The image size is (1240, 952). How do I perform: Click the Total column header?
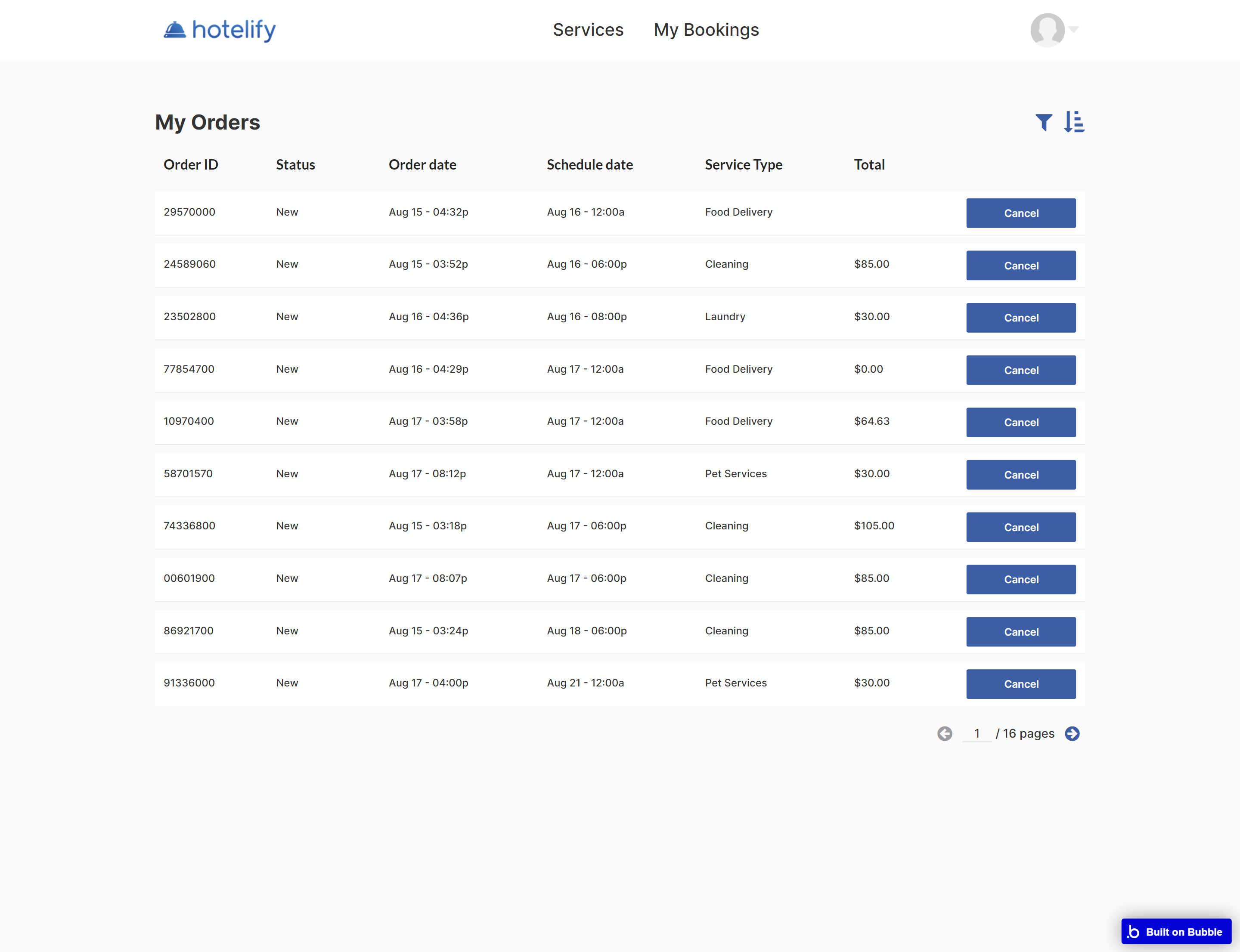point(869,165)
